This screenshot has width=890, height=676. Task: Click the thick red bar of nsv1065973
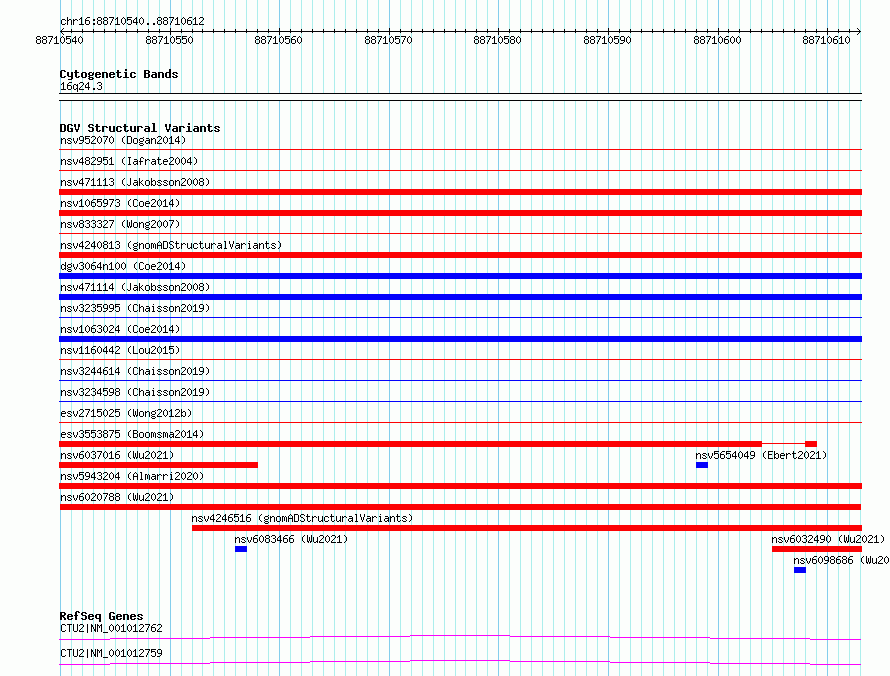click(460, 213)
